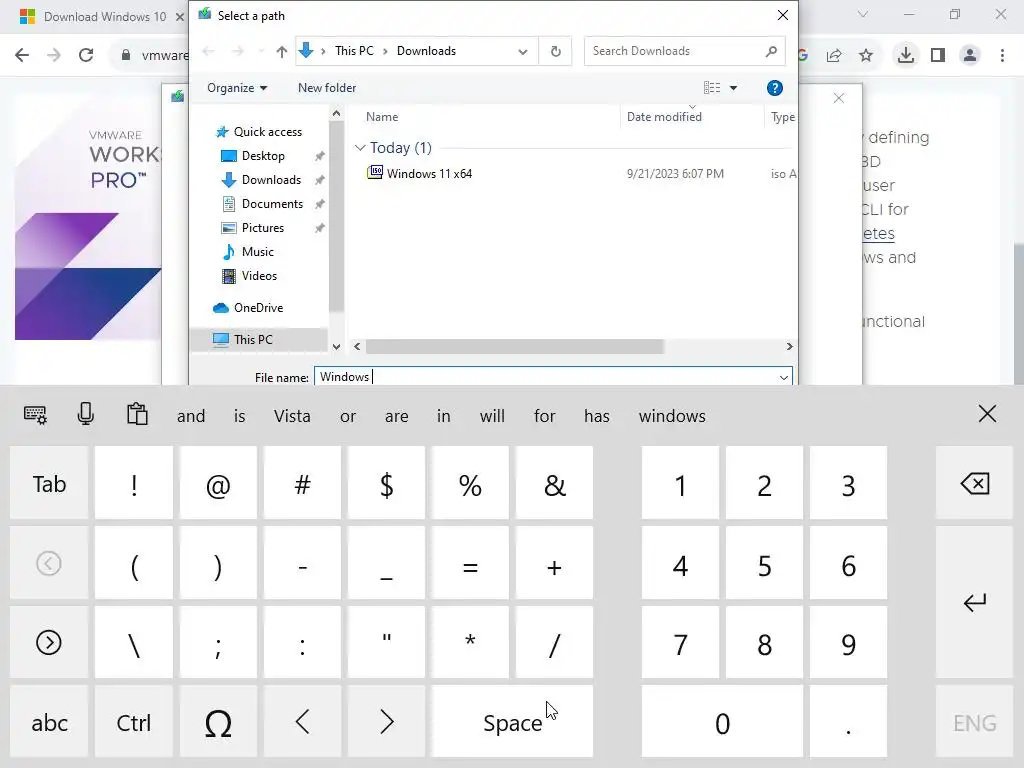Open the File name combo dropdown
Viewport: 1024px width, 768px height.
(x=784, y=377)
